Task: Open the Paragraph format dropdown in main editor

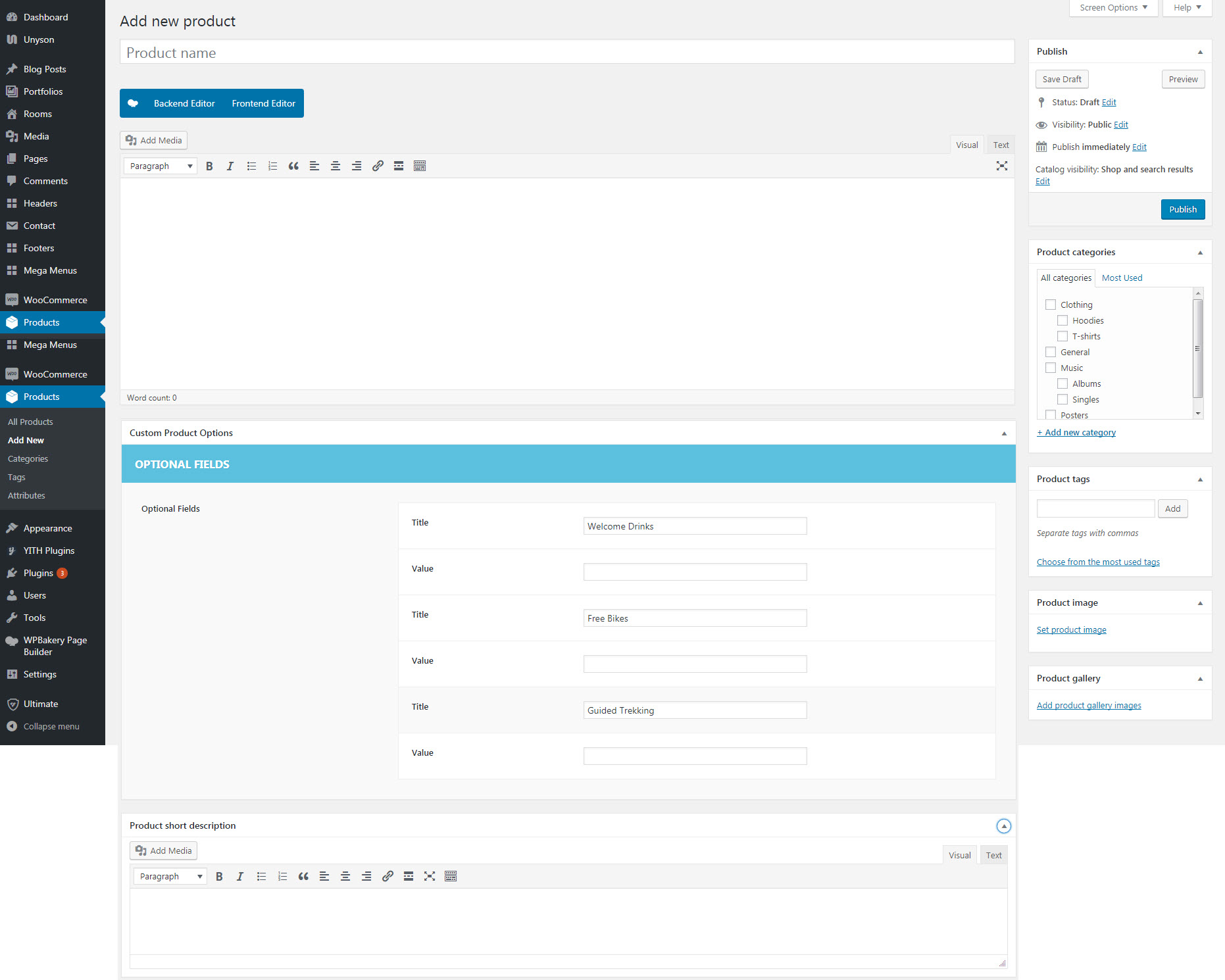Action: pos(161,166)
